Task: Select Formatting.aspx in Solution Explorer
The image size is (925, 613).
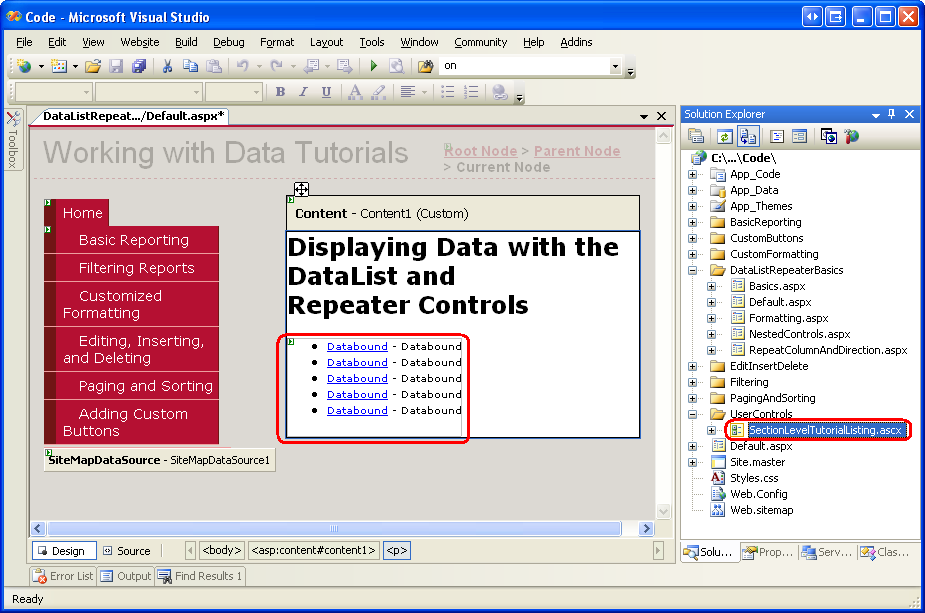Action: [788, 318]
